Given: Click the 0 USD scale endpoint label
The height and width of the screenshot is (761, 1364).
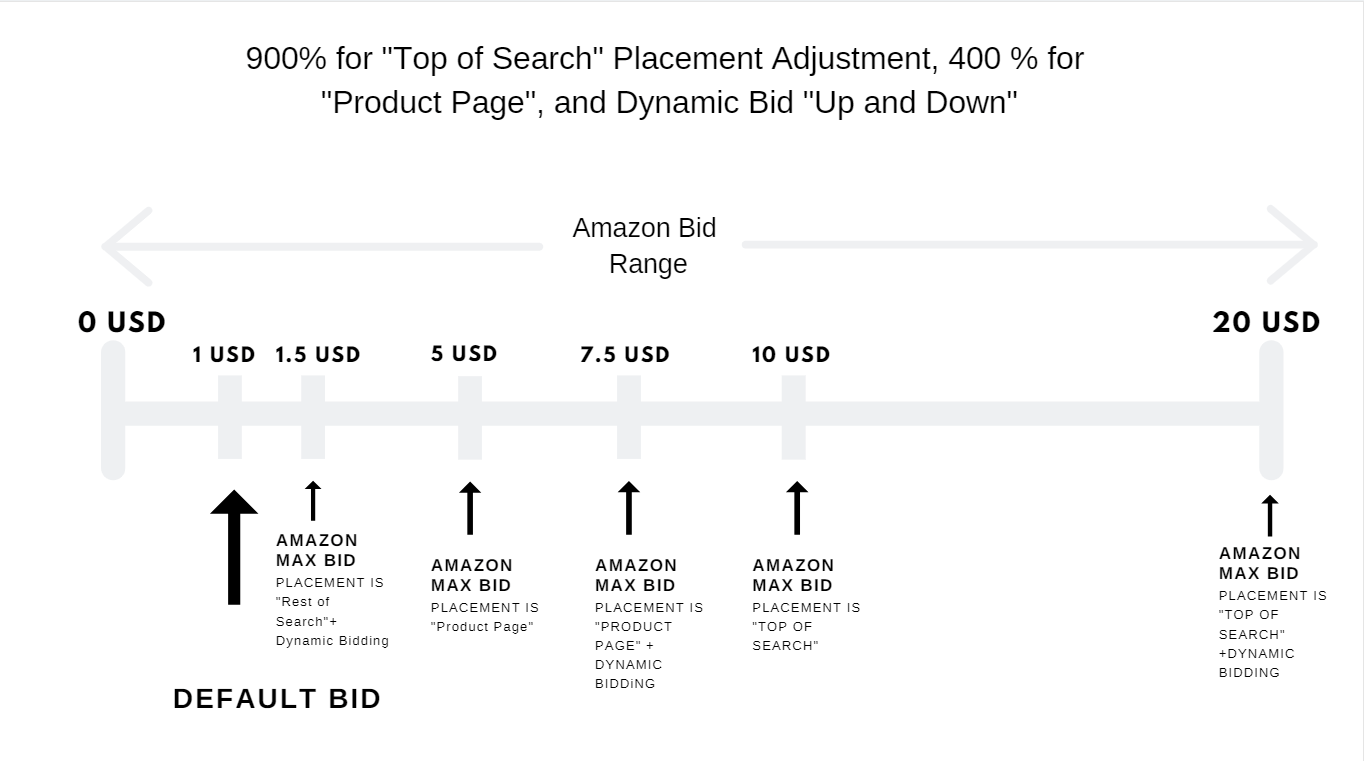Looking at the screenshot, I should point(122,323).
